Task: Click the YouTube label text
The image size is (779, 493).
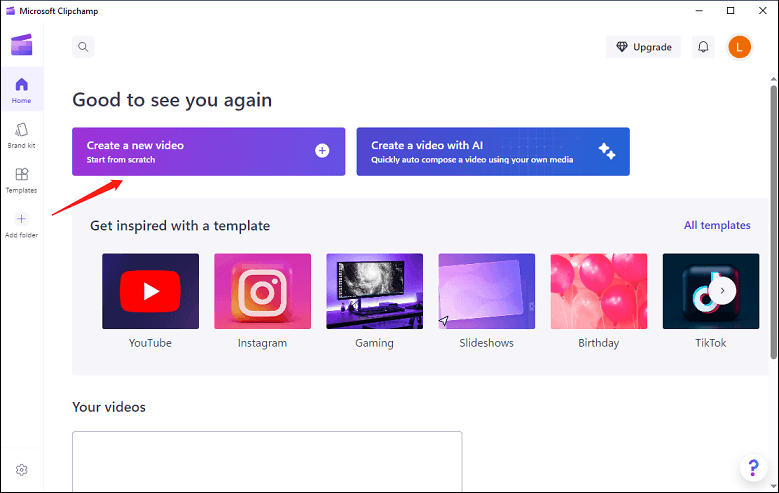Action: pos(150,343)
